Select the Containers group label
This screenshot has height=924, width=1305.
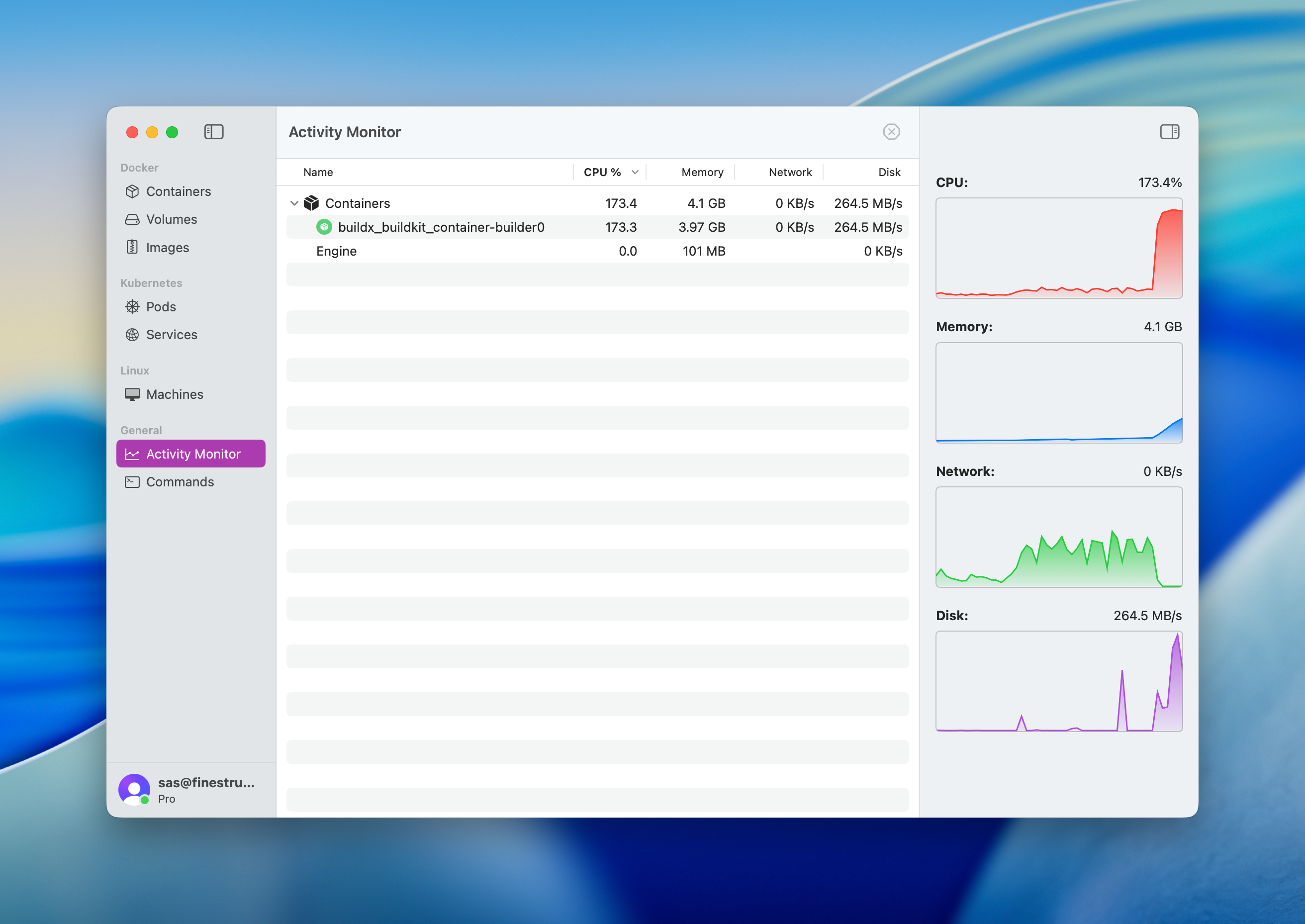[357, 203]
